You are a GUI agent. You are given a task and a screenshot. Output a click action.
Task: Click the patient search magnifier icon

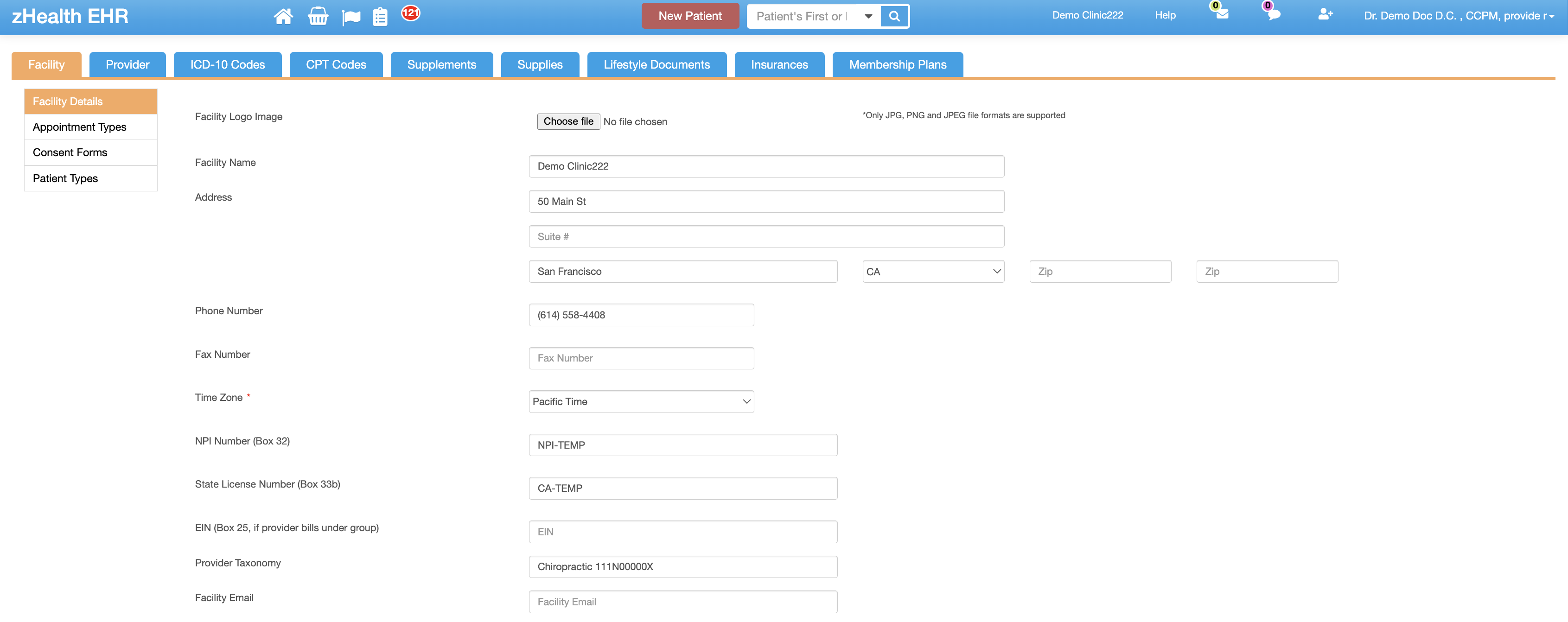894,16
